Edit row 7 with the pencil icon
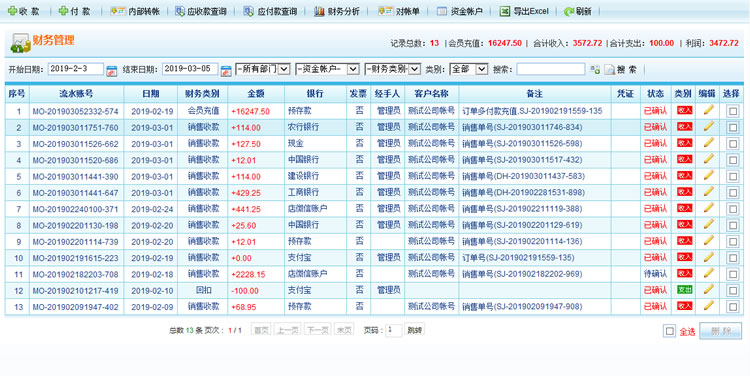750x376 pixels. [x=708, y=208]
